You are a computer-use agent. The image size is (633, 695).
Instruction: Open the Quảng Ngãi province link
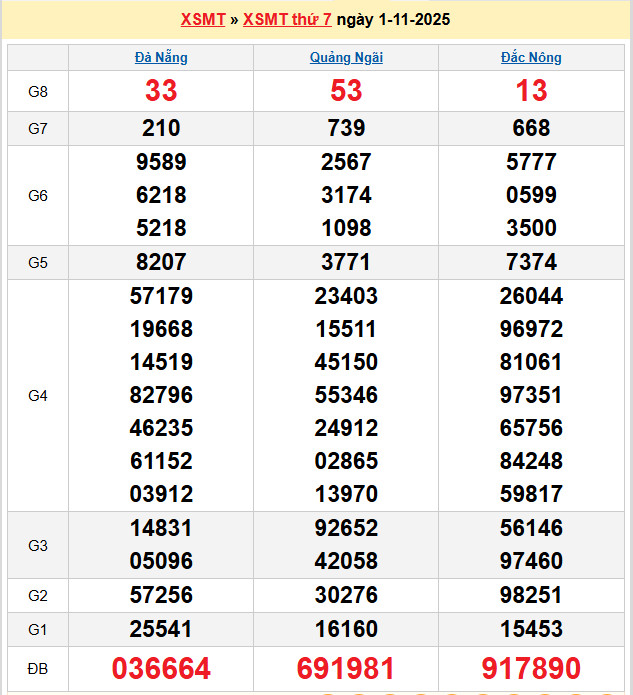coord(346,58)
